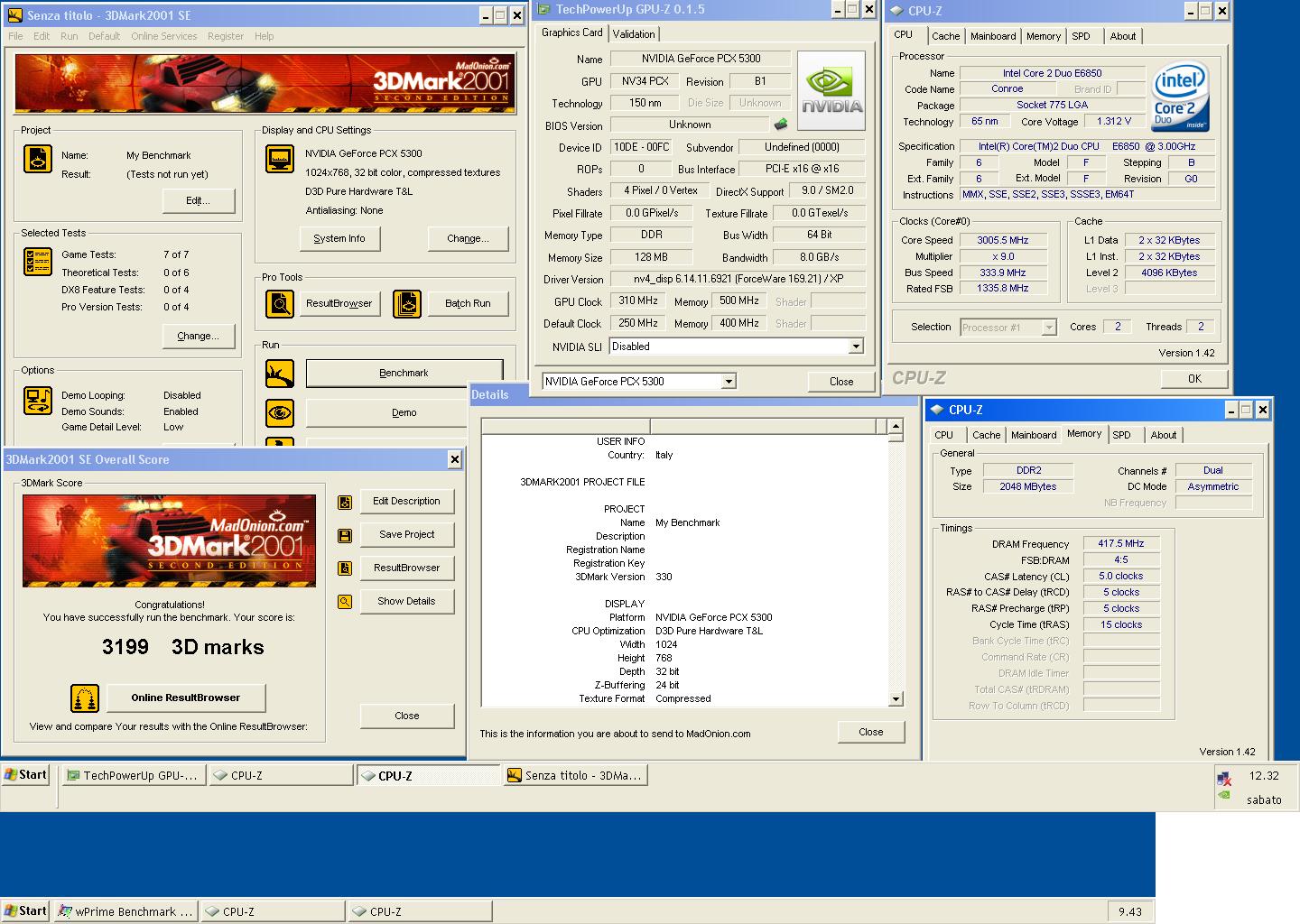Click the Save Project floppy icon
The width and height of the screenshot is (1300, 924).
(x=345, y=536)
